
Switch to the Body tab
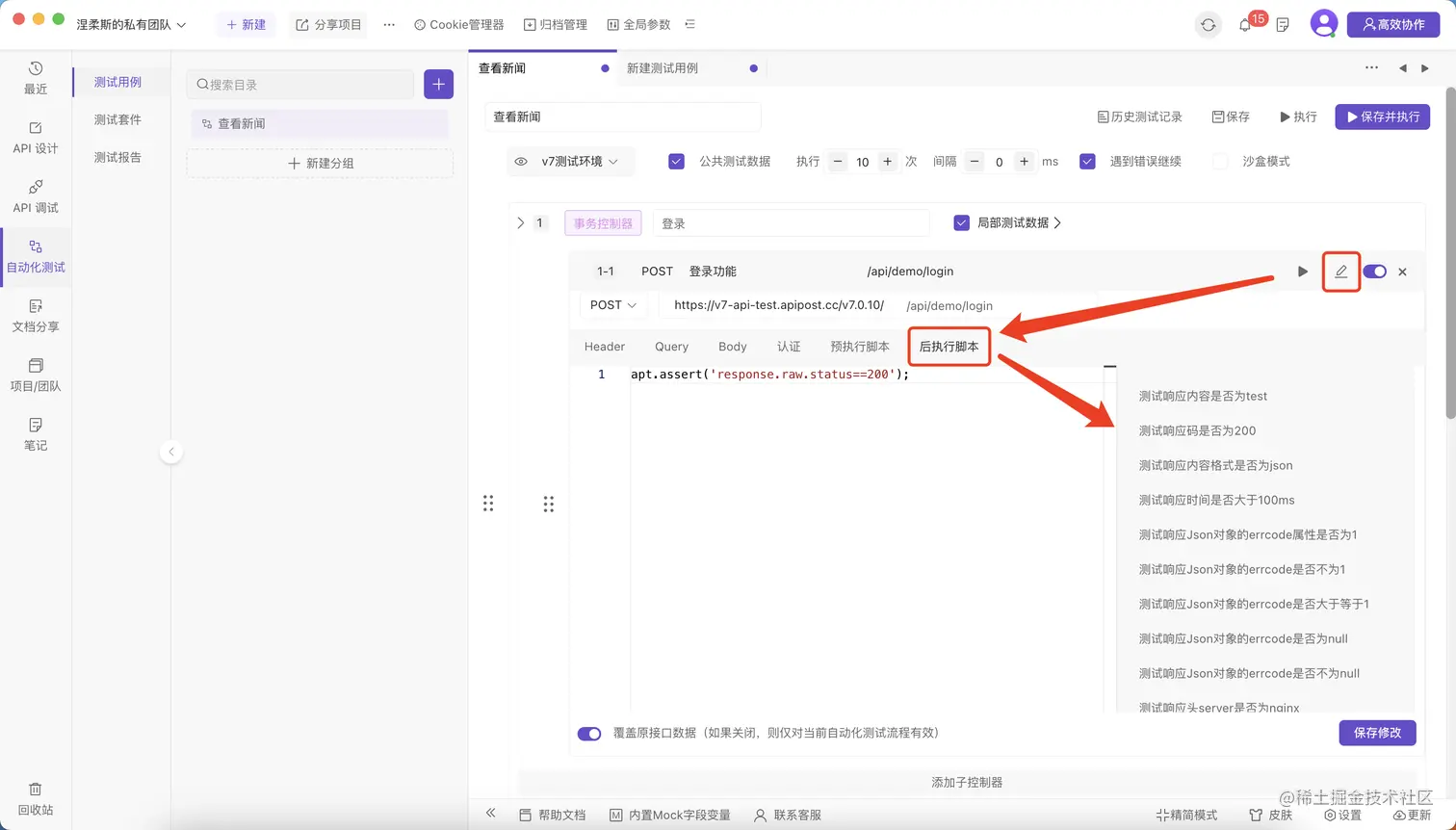click(733, 347)
